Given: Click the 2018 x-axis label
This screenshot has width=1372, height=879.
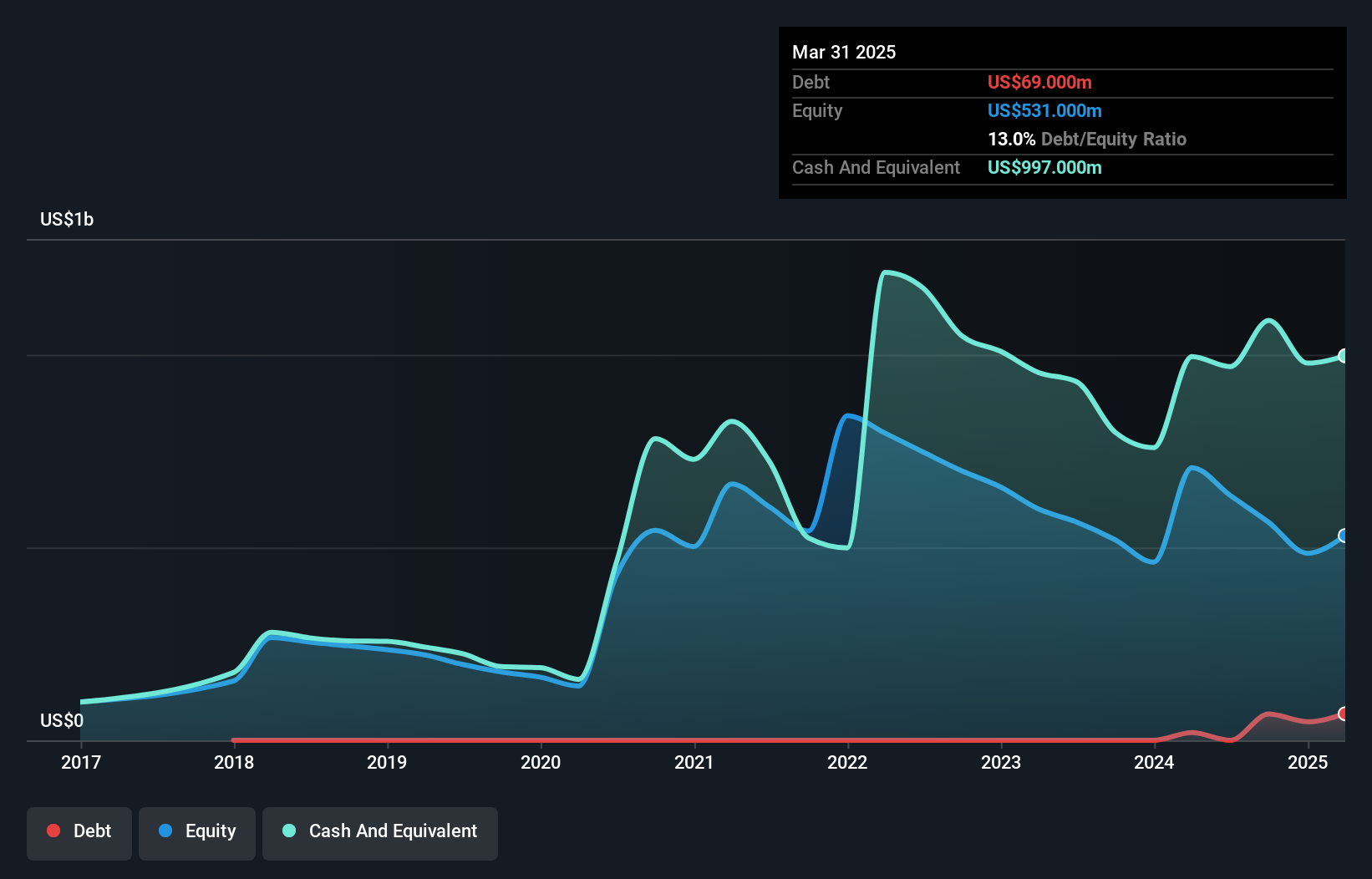Looking at the screenshot, I should click(234, 762).
